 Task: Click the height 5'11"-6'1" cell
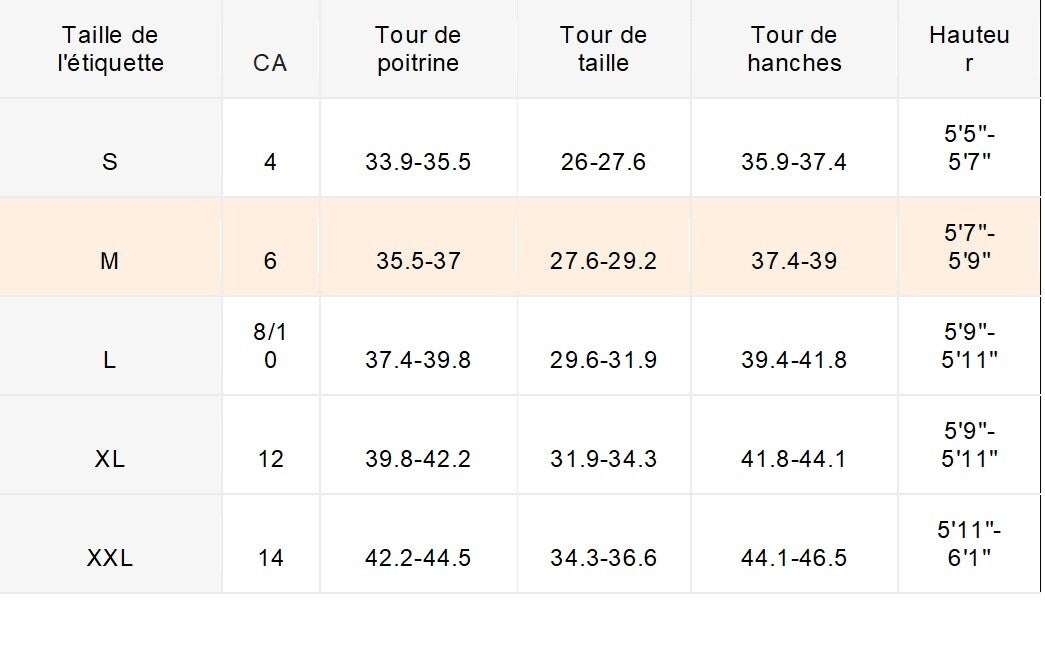969,543
